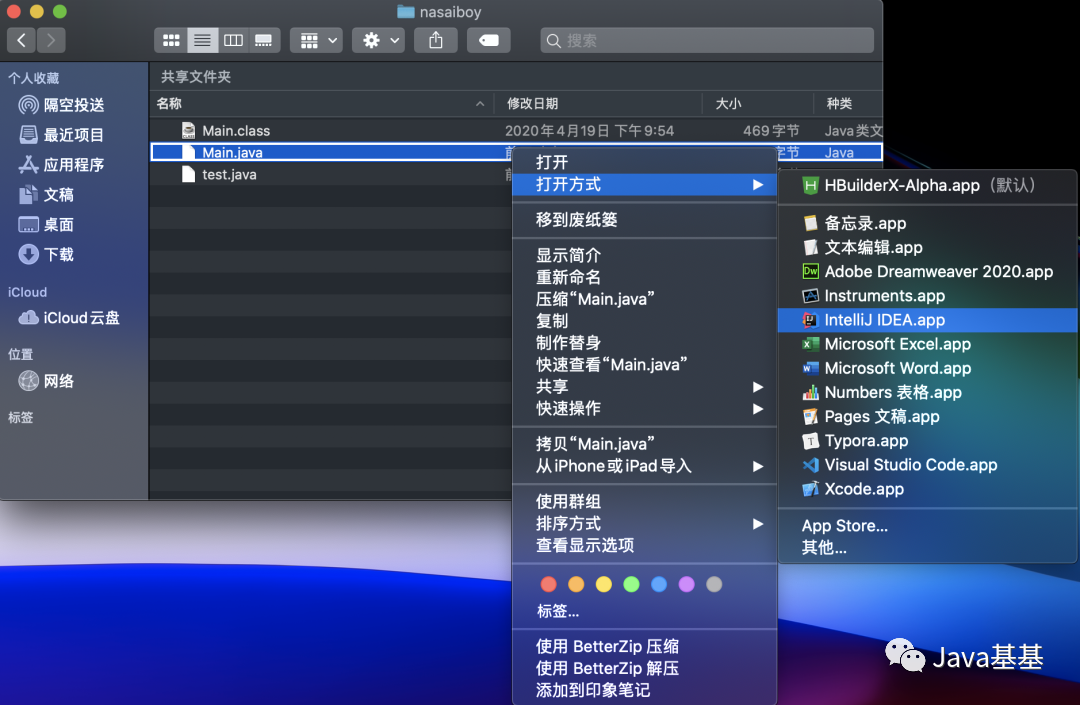Apply the blue tag color
Viewport: 1080px width, 705px height.
coord(659,585)
